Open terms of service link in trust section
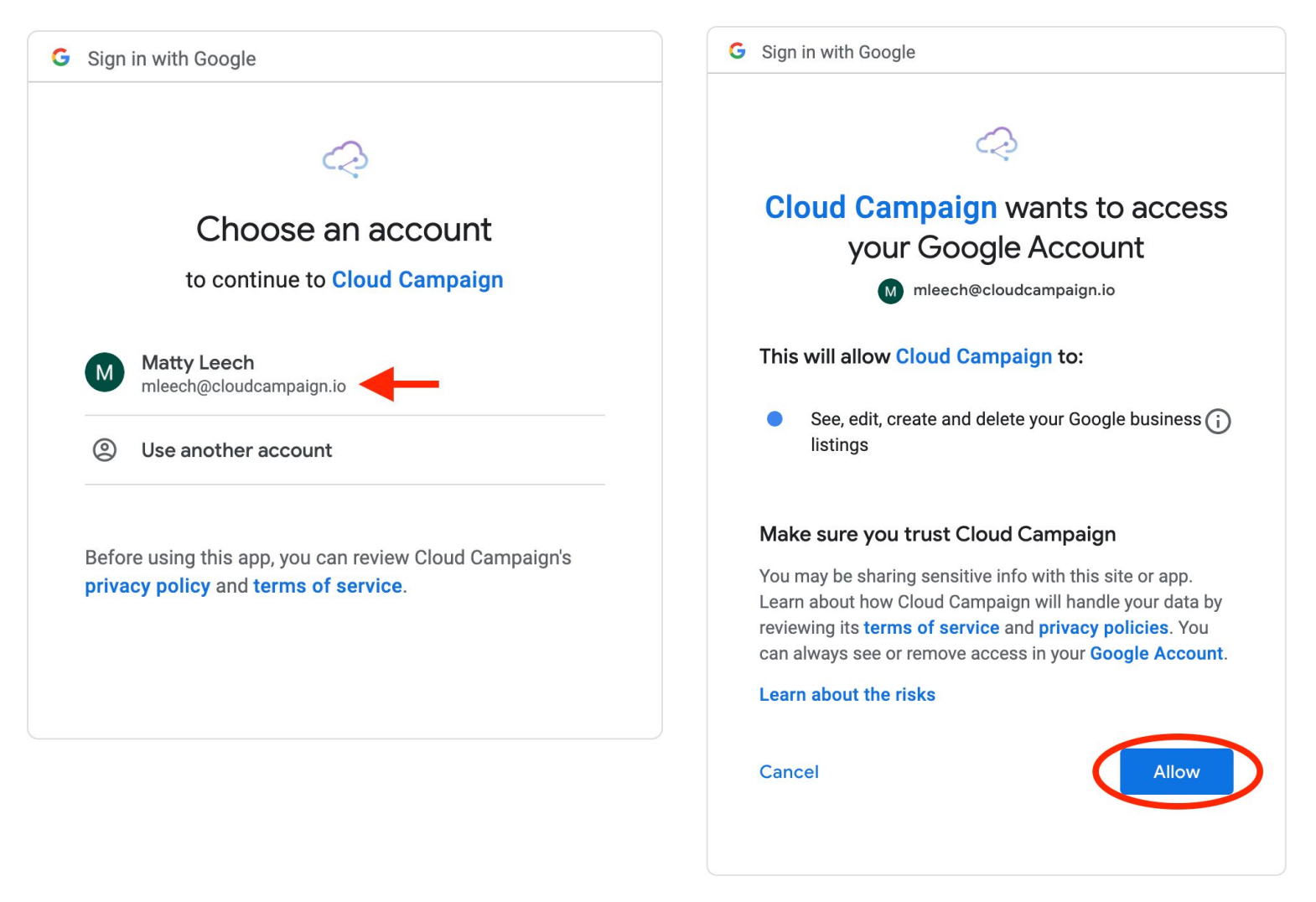The image size is (1316, 902). pos(931,628)
